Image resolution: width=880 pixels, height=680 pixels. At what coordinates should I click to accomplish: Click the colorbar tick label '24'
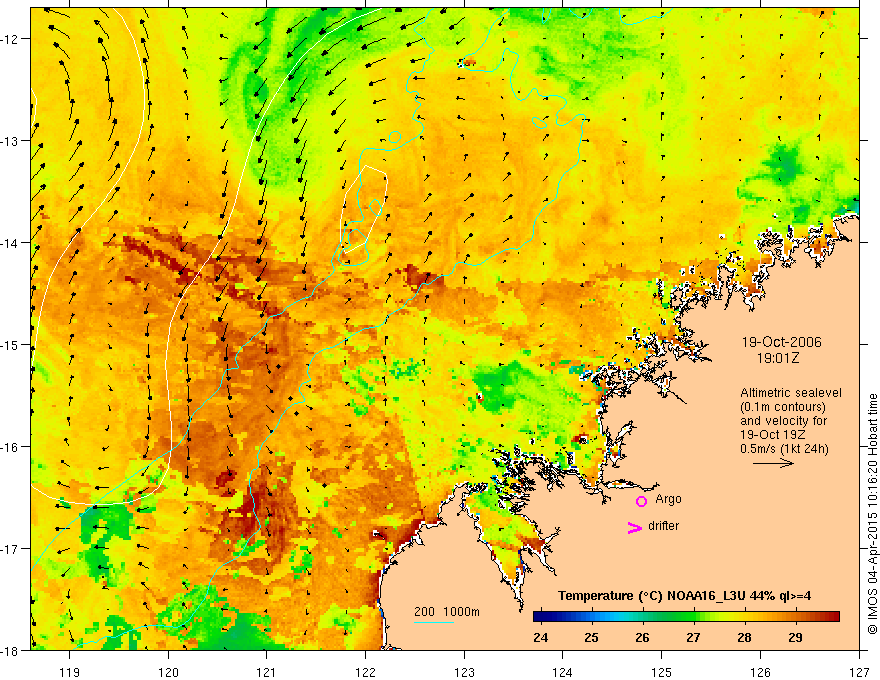click(540, 637)
